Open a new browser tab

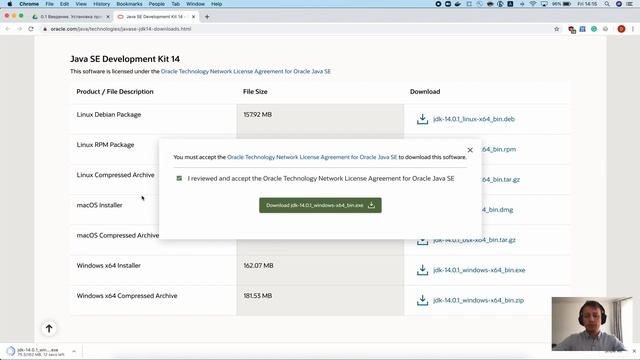pyautogui.click(x=207, y=17)
